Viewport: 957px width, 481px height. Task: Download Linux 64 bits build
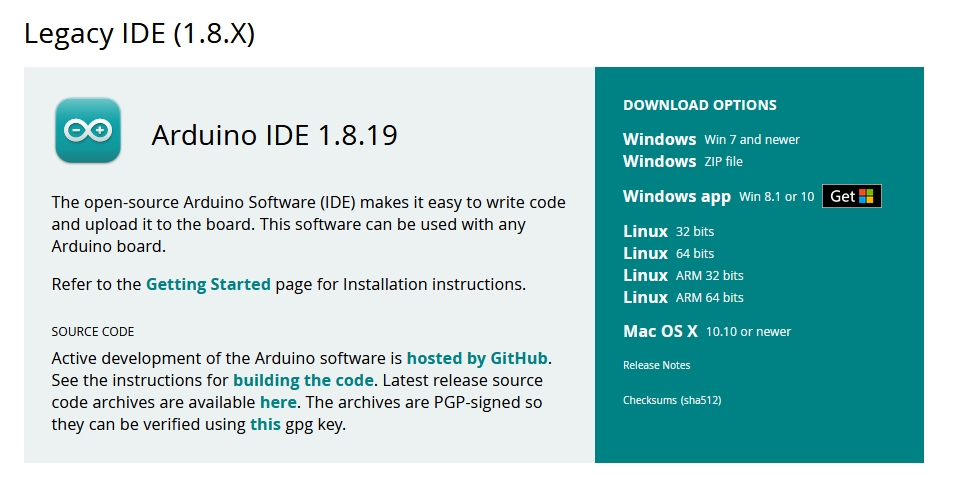(x=668, y=253)
